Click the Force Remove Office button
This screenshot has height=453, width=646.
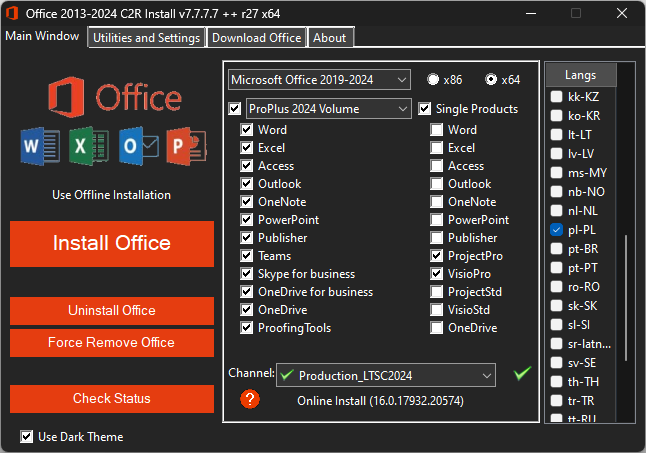click(x=112, y=343)
